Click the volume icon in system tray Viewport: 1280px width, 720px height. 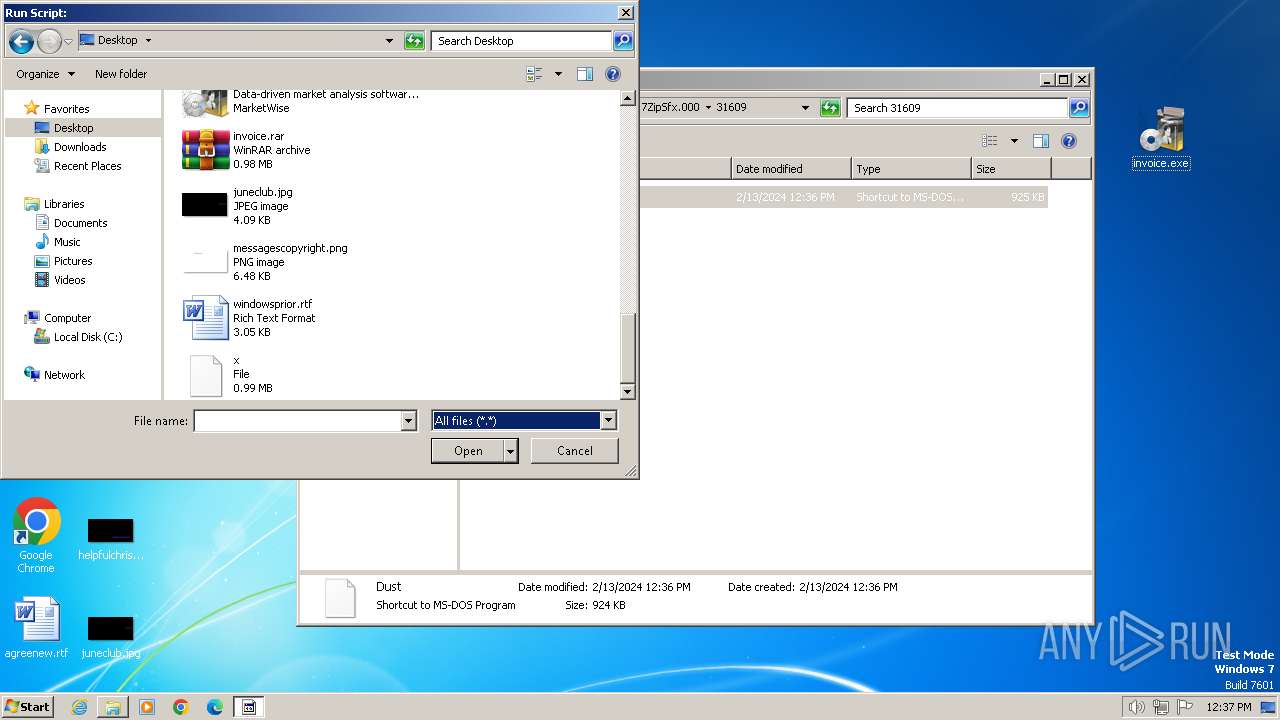point(1136,707)
